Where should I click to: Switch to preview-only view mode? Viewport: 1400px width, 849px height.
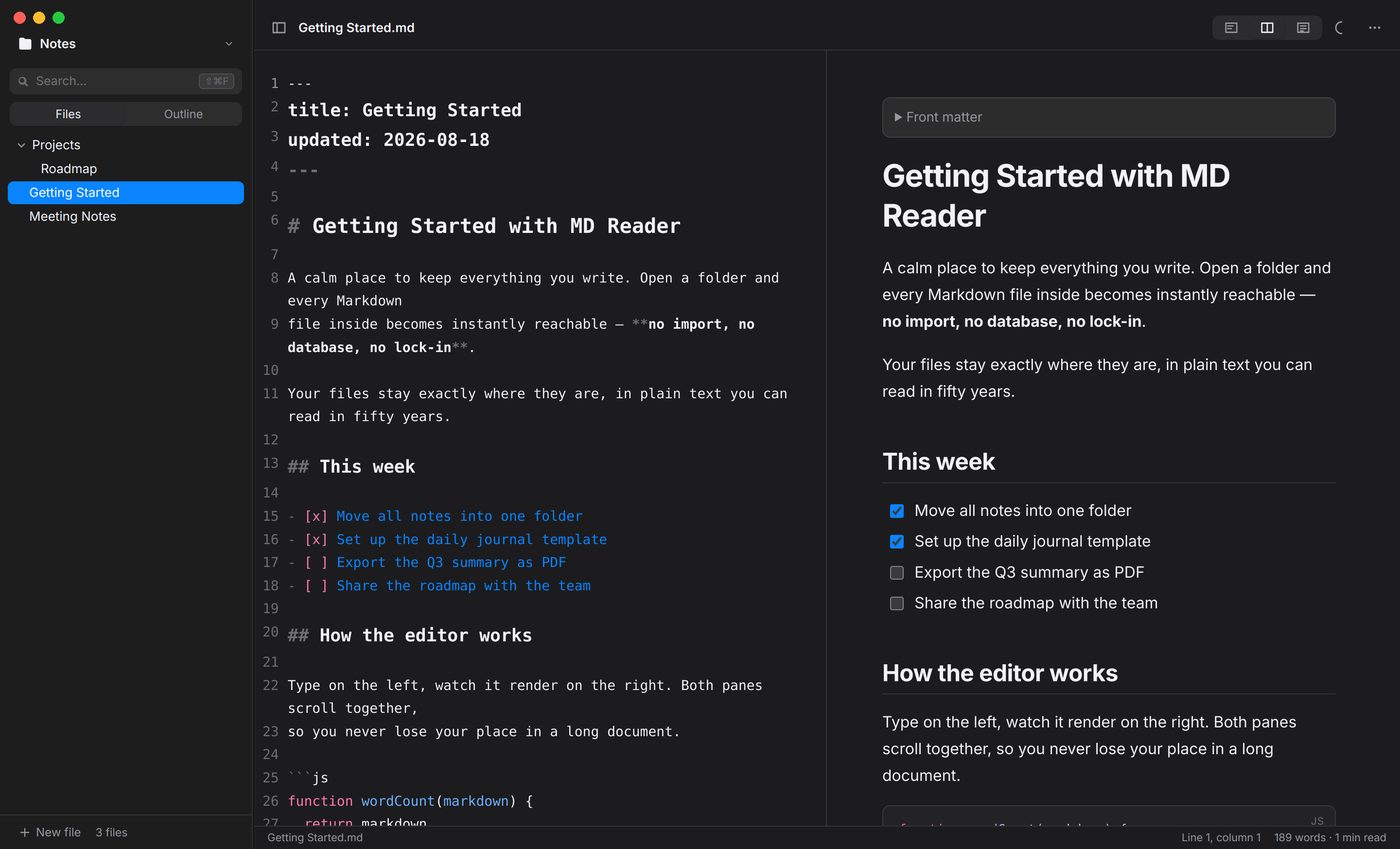tap(1303, 28)
